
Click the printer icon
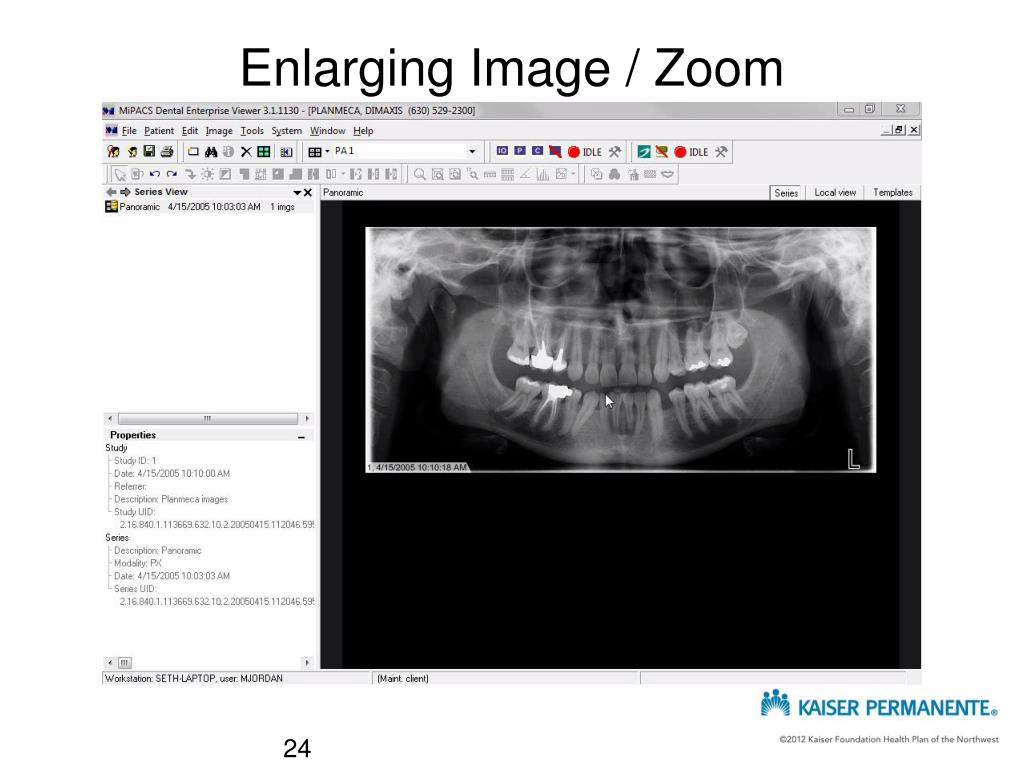(167, 152)
